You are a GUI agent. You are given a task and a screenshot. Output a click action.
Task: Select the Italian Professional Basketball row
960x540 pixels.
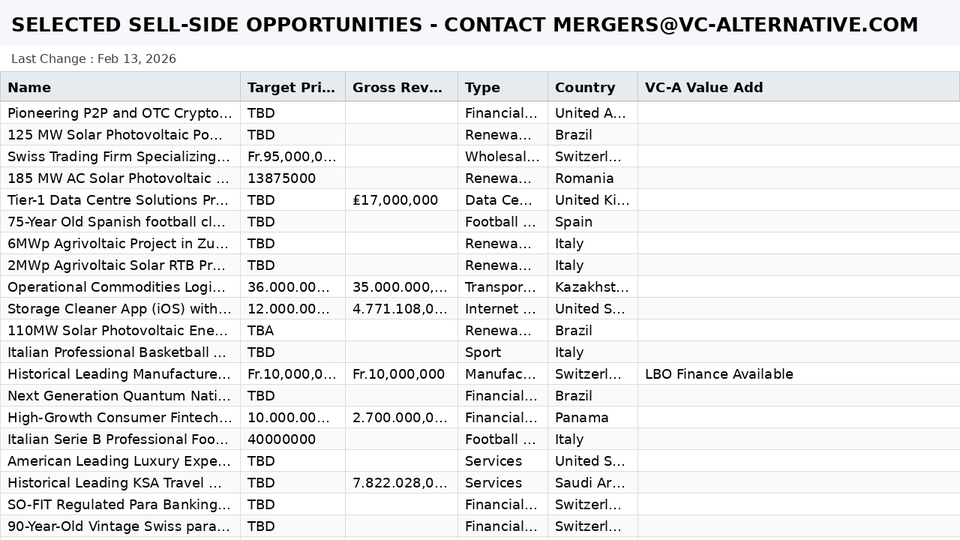[120, 352]
